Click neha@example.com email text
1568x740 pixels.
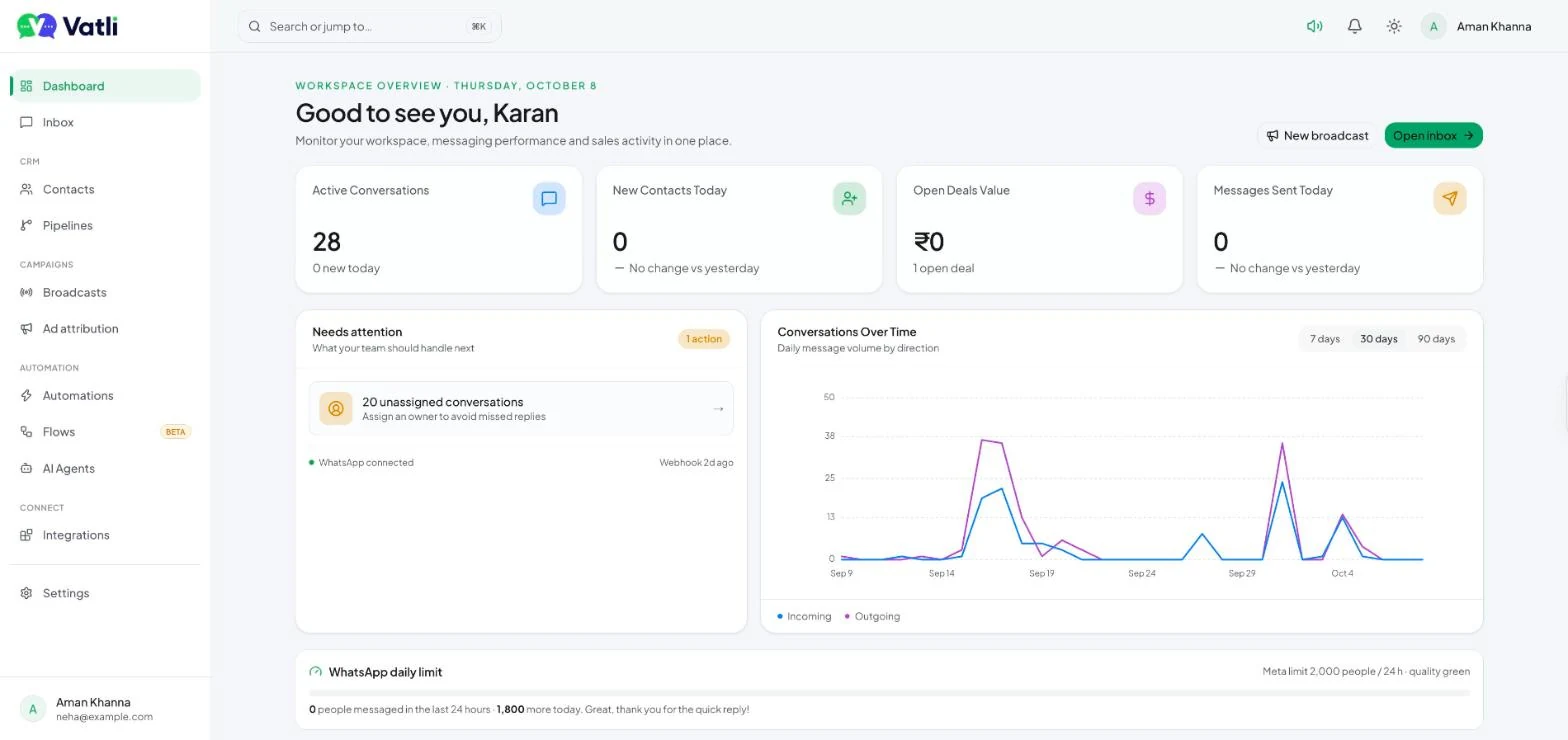pyautogui.click(x=104, y=717)
